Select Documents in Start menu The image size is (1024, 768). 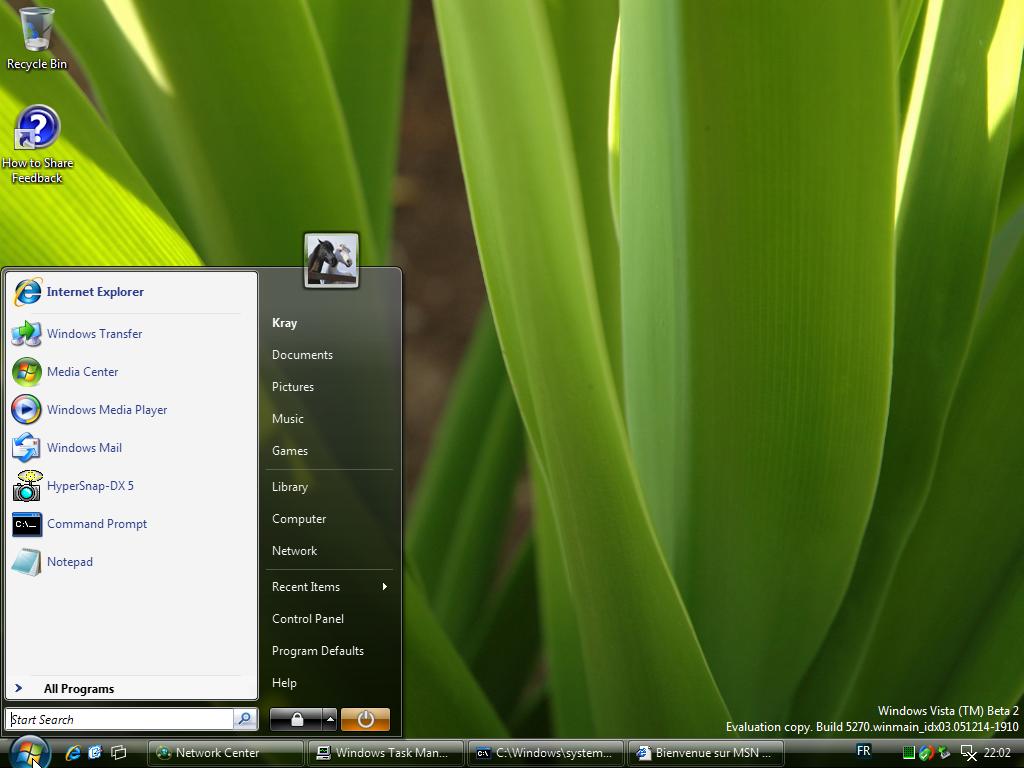click(x=302, y=355)
